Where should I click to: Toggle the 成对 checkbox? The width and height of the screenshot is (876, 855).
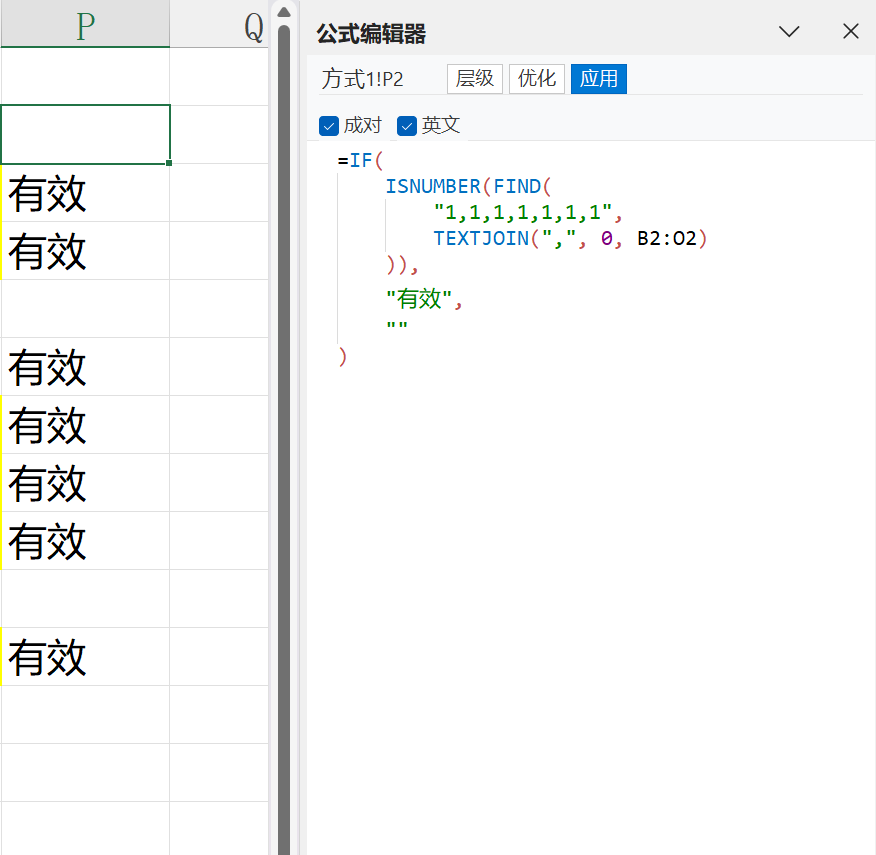[x=329, y=126]
